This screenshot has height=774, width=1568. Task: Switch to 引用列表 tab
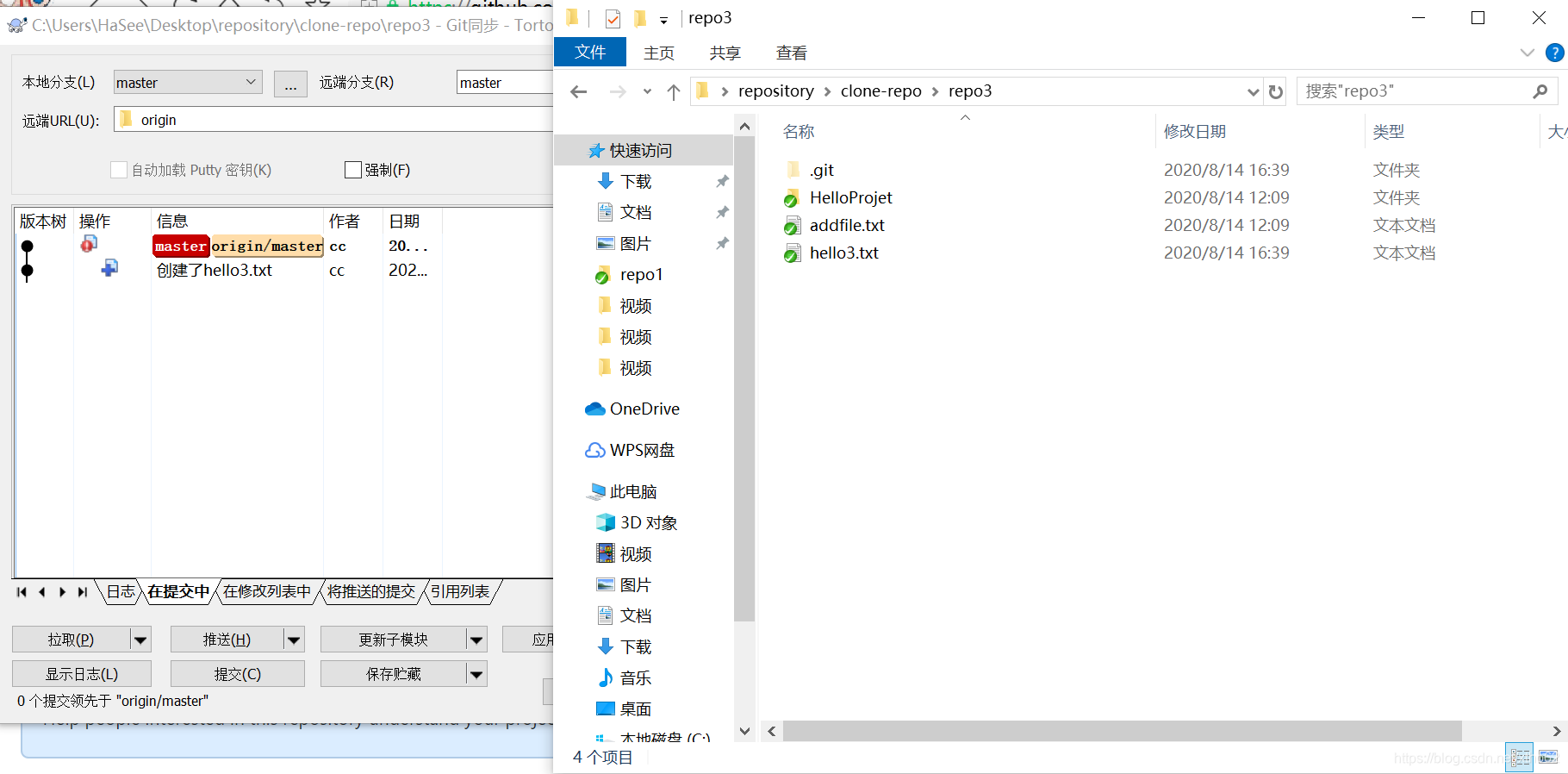[460, 591]
